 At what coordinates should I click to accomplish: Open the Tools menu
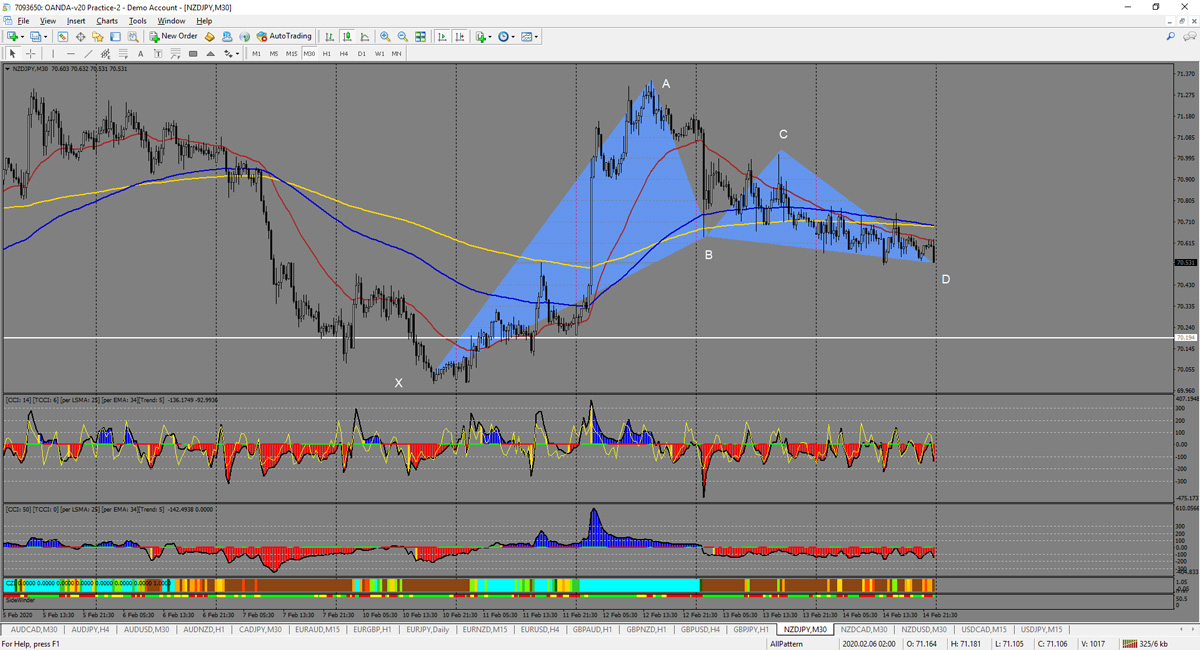138,20
